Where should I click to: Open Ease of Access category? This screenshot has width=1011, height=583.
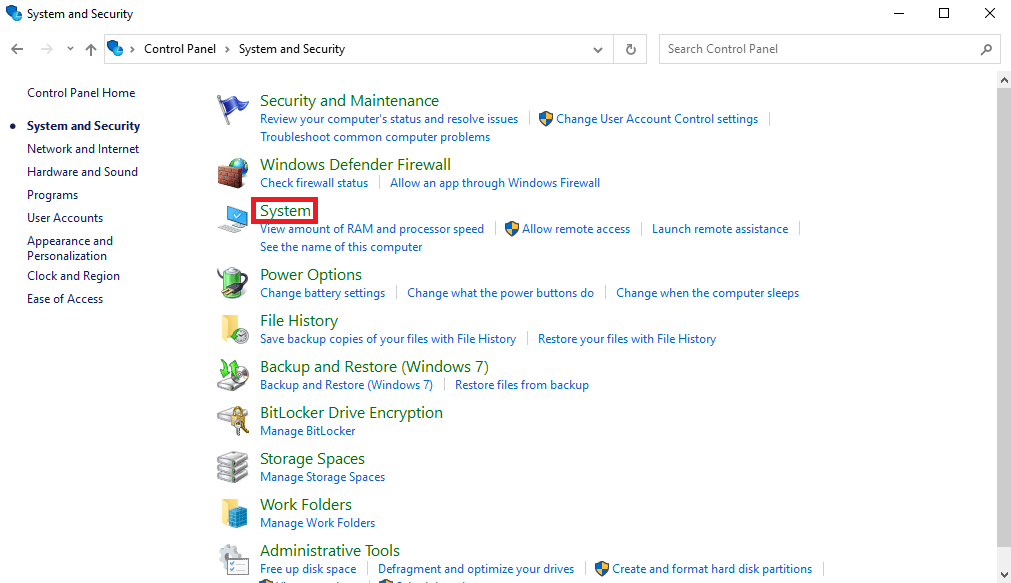point(65,299)
